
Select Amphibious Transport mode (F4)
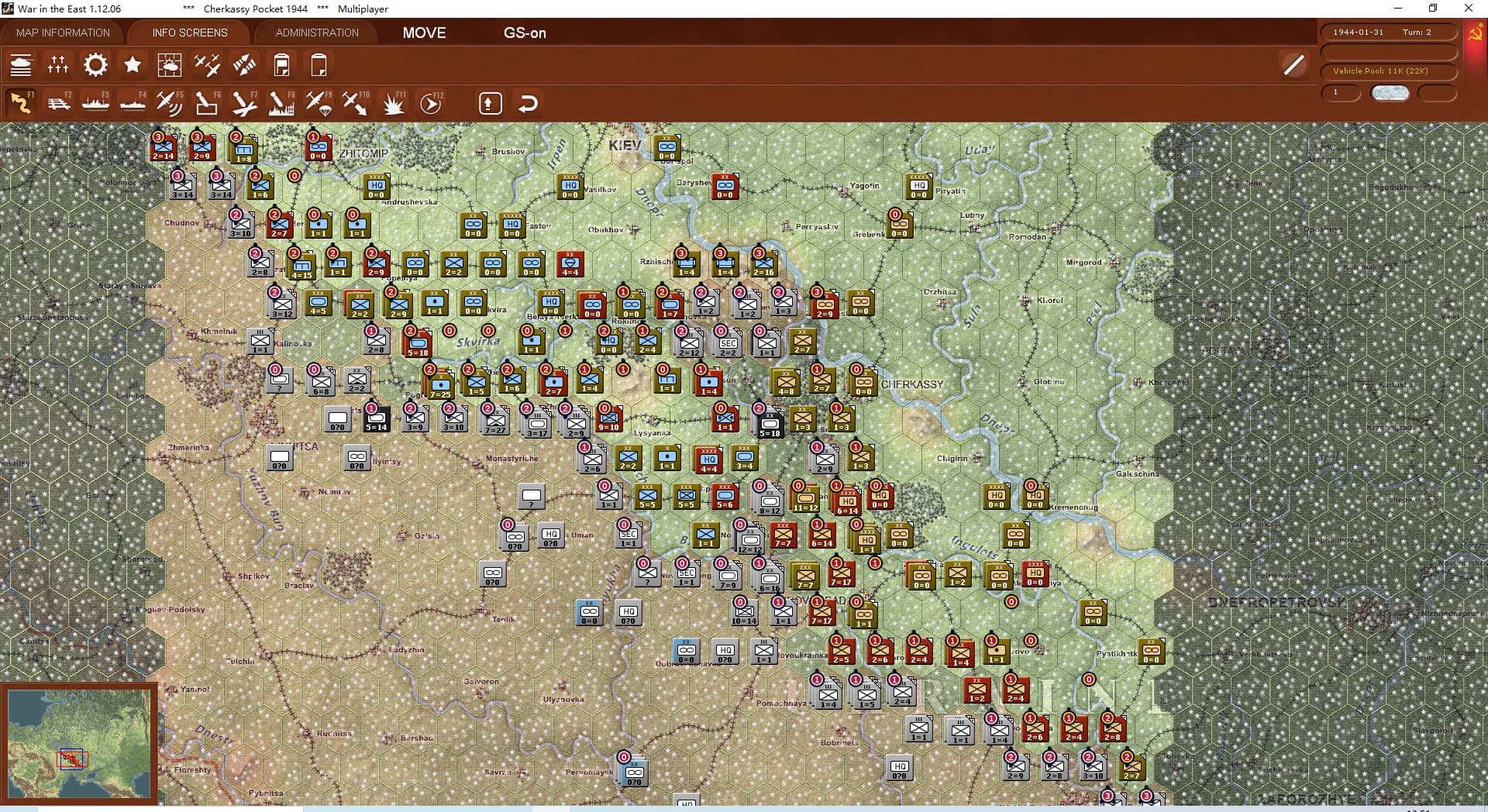coord(133,103)
